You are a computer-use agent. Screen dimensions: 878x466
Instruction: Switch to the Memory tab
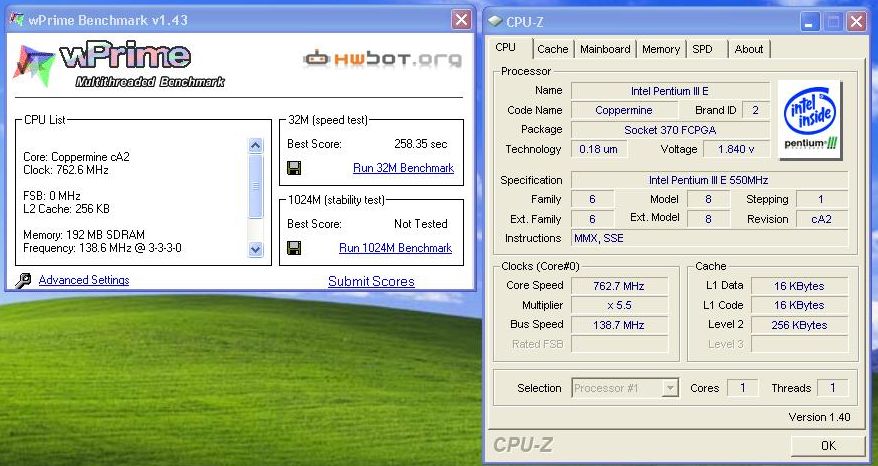(x=661, y=49)
